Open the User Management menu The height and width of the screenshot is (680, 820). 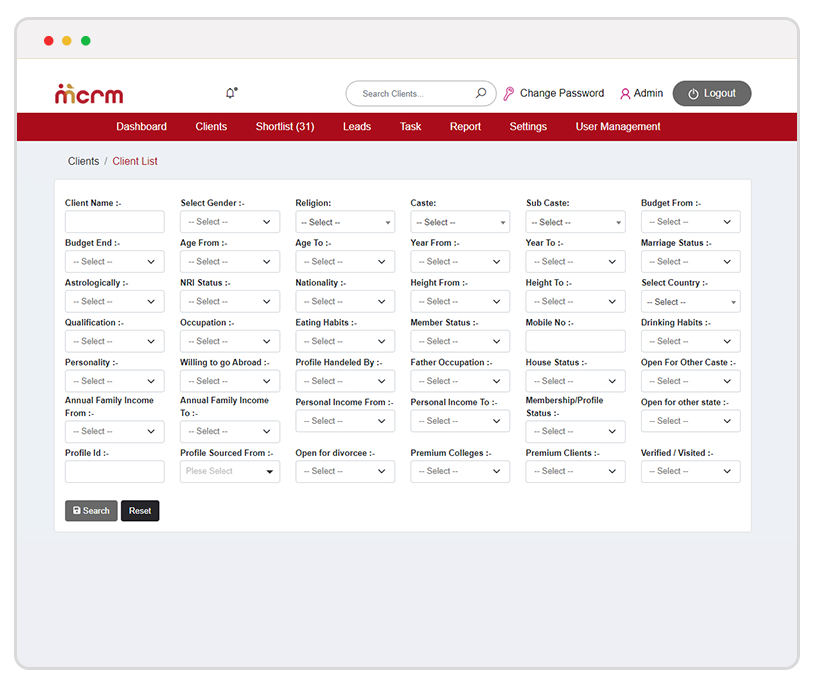(618, 127)
